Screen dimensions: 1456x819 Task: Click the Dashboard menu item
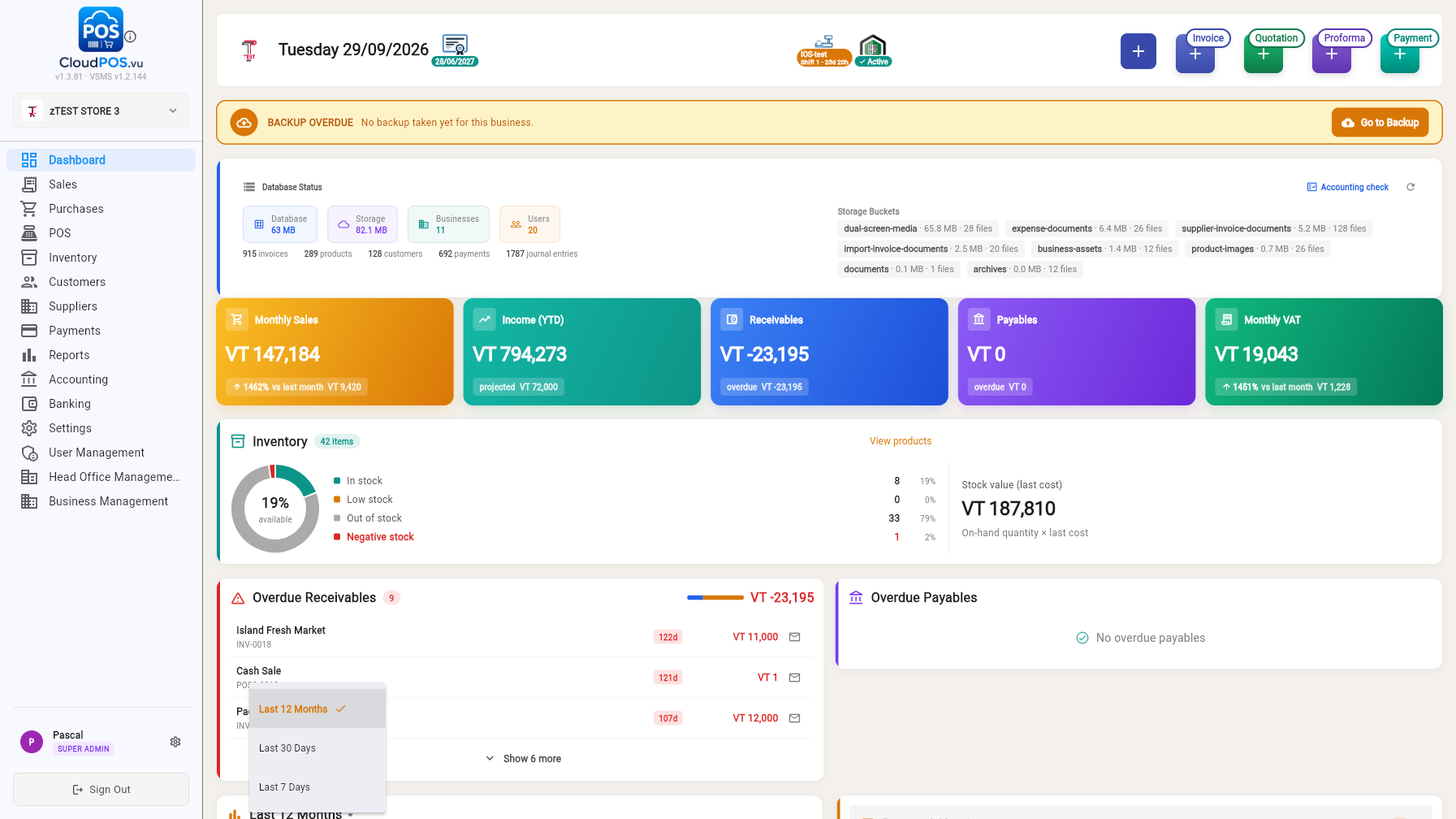[101, 160]
